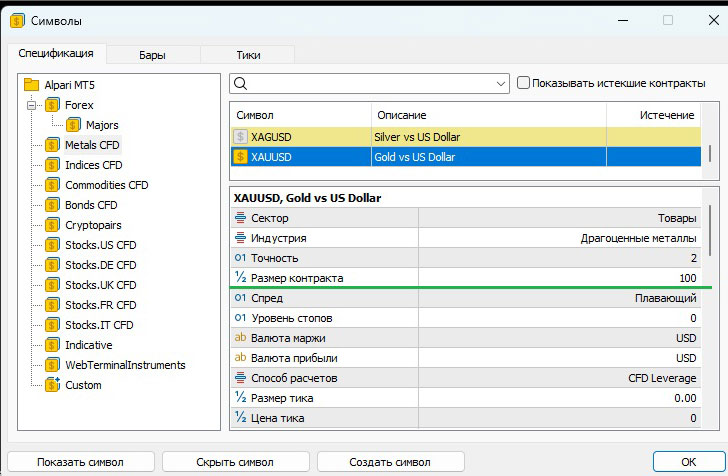This screenshot has width=728, height=476.
Task: Click the Создать символ button
Action: (x=389, y=462)
